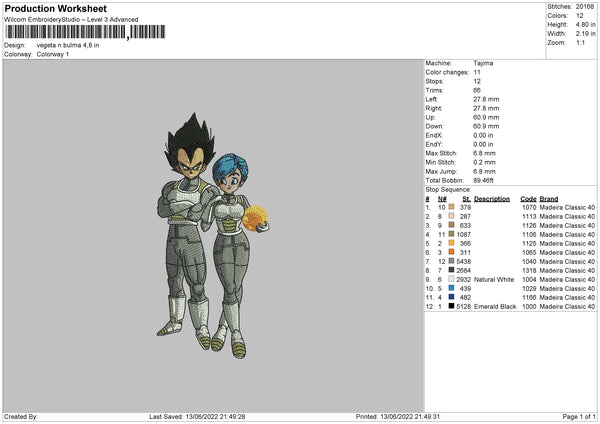Viewport: 600px width, 424px height.
Task: Click thread code 1000 in last row
Action: click(x=529, y=307)
